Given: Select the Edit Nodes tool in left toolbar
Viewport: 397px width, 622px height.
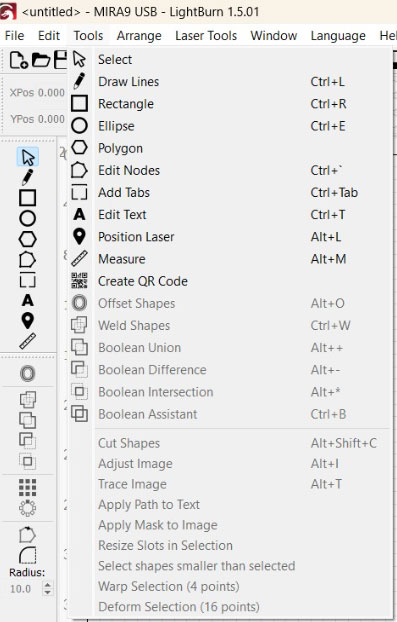Looking at the screenshot, I should tap(28, 260).
